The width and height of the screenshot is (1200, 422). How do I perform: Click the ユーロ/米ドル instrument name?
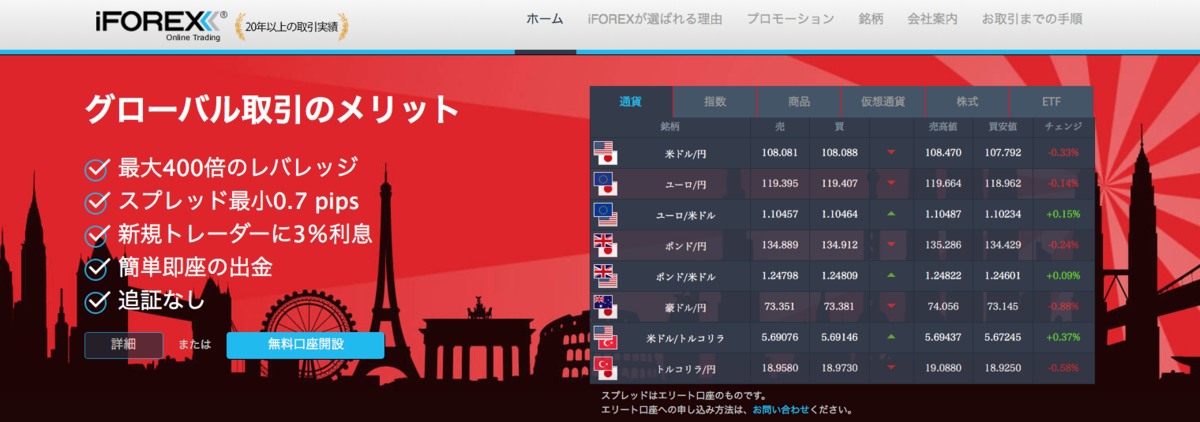[685, 214]
